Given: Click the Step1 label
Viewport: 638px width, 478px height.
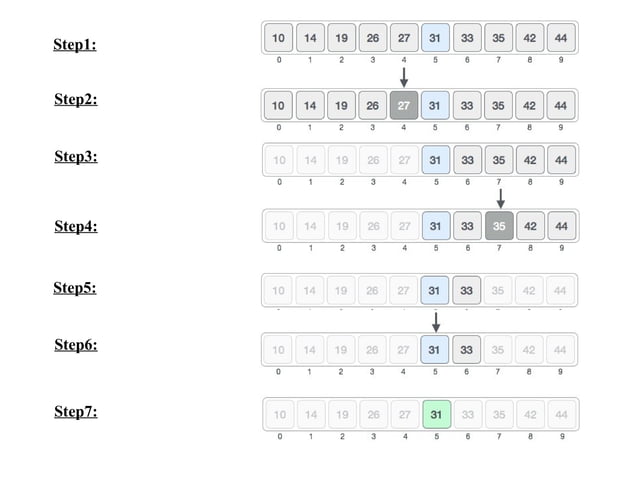Looking at the screenshot, I should pyautogui.click(x=75, y=44).
